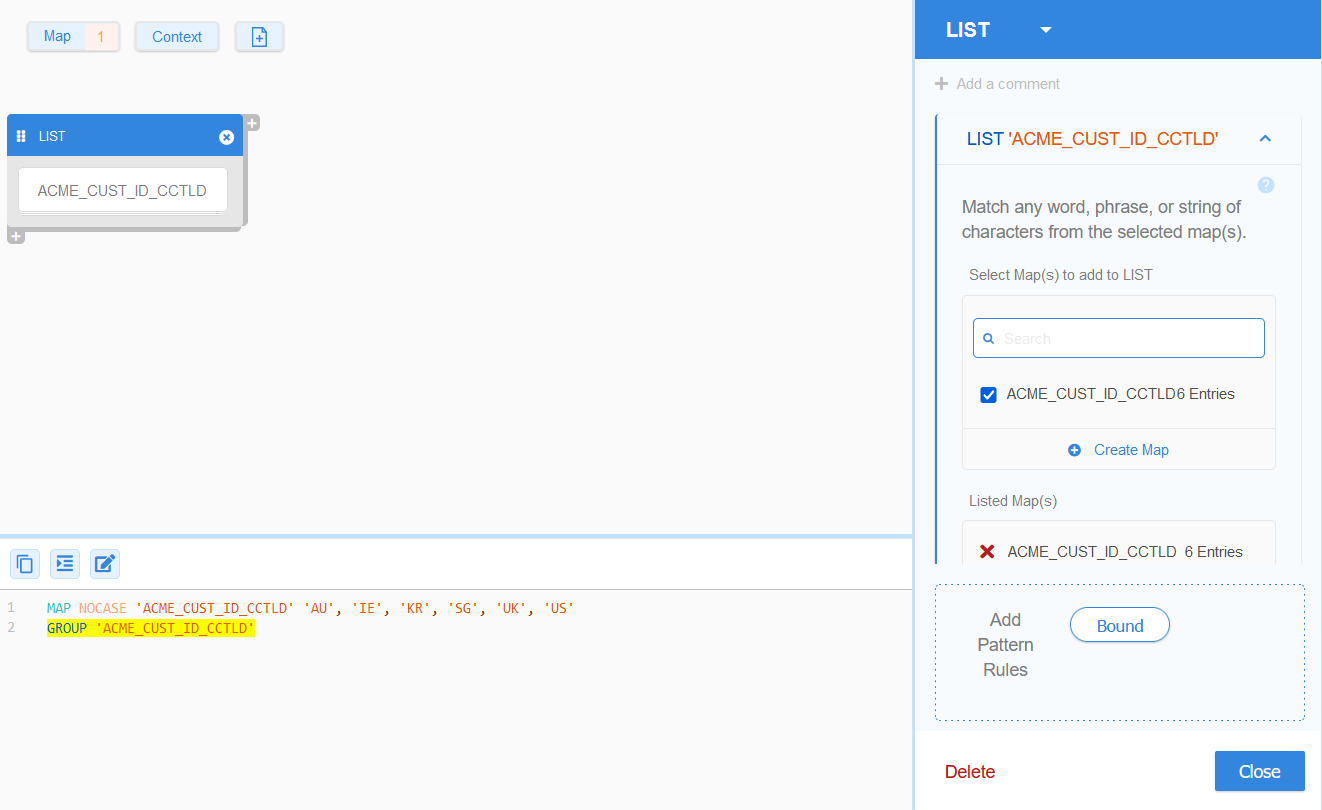Screen dimensions: 1322x810
Task: Add the Bound pattern rule
Action: coord(1120,626)
